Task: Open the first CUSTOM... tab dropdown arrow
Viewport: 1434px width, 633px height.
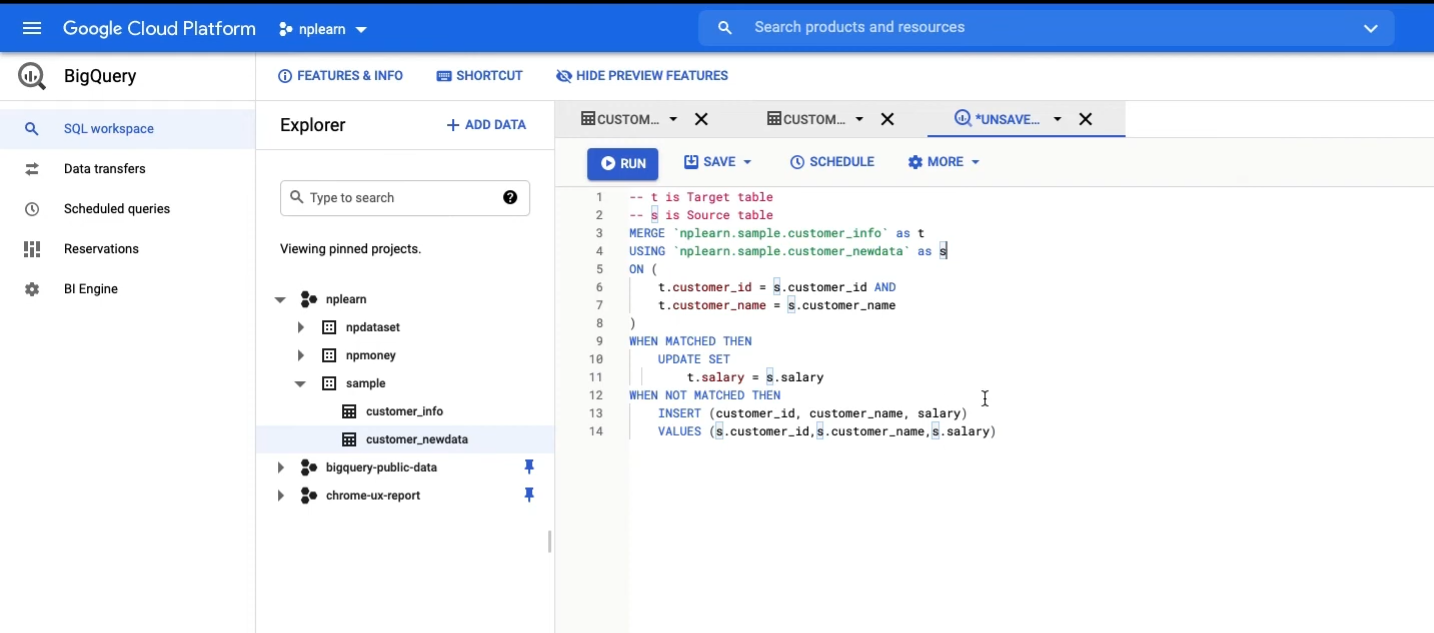Action: pyautogui.click(x=673, y=119)
